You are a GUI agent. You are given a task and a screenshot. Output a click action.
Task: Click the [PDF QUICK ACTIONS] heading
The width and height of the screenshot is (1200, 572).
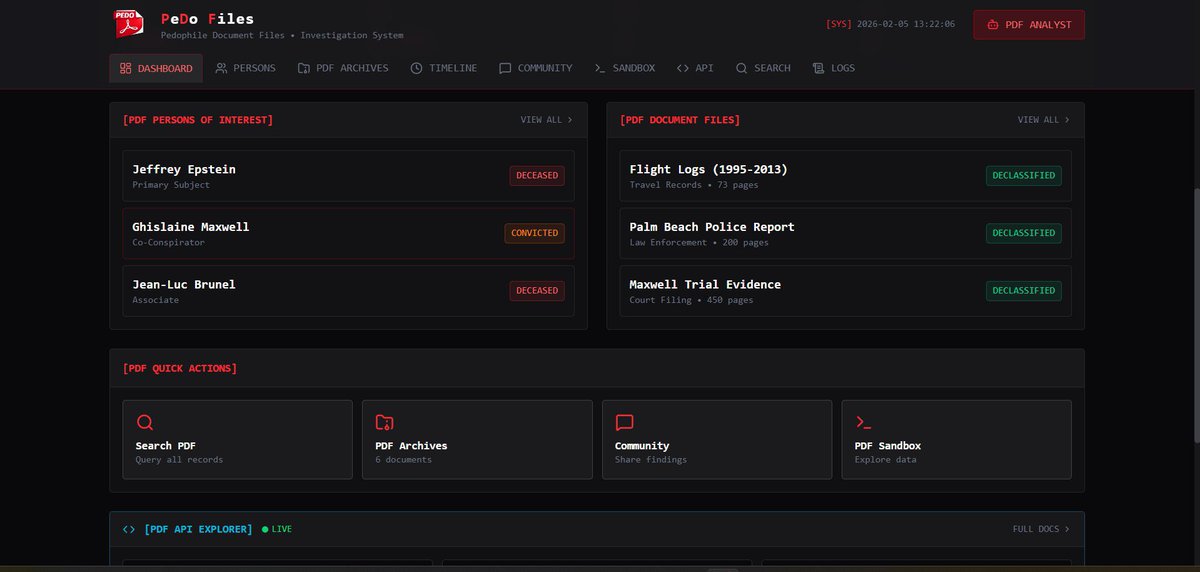point(180,369)
